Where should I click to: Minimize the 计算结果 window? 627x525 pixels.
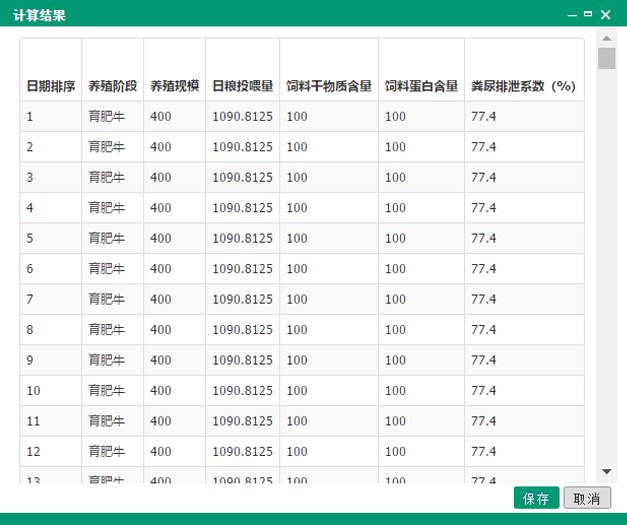(x=572, y=14)
